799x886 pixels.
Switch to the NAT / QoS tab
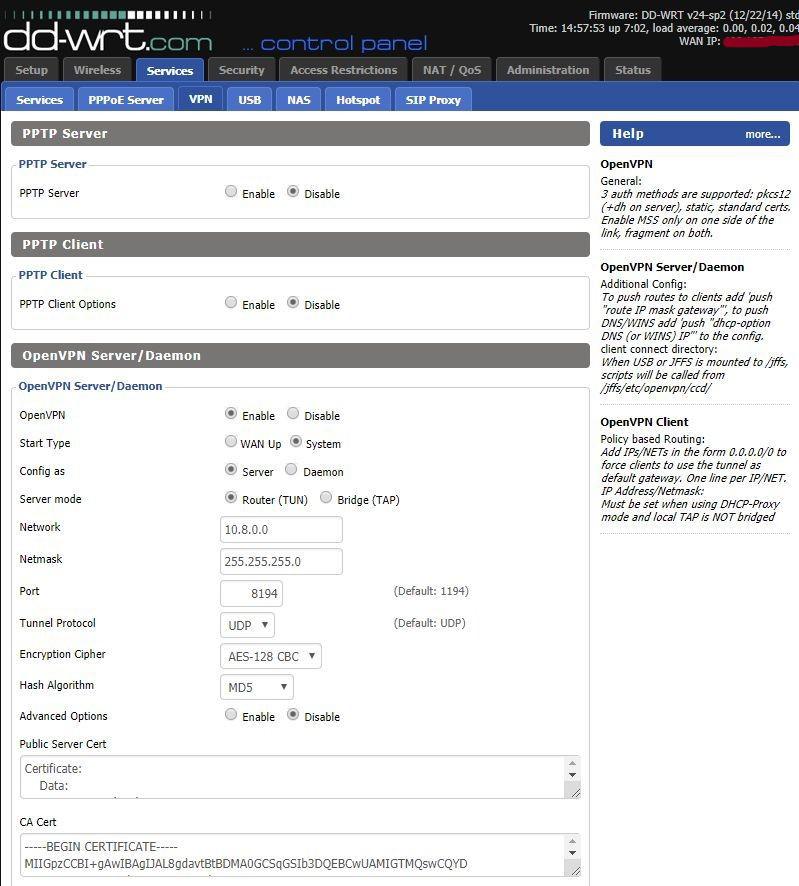pos(451,70)
